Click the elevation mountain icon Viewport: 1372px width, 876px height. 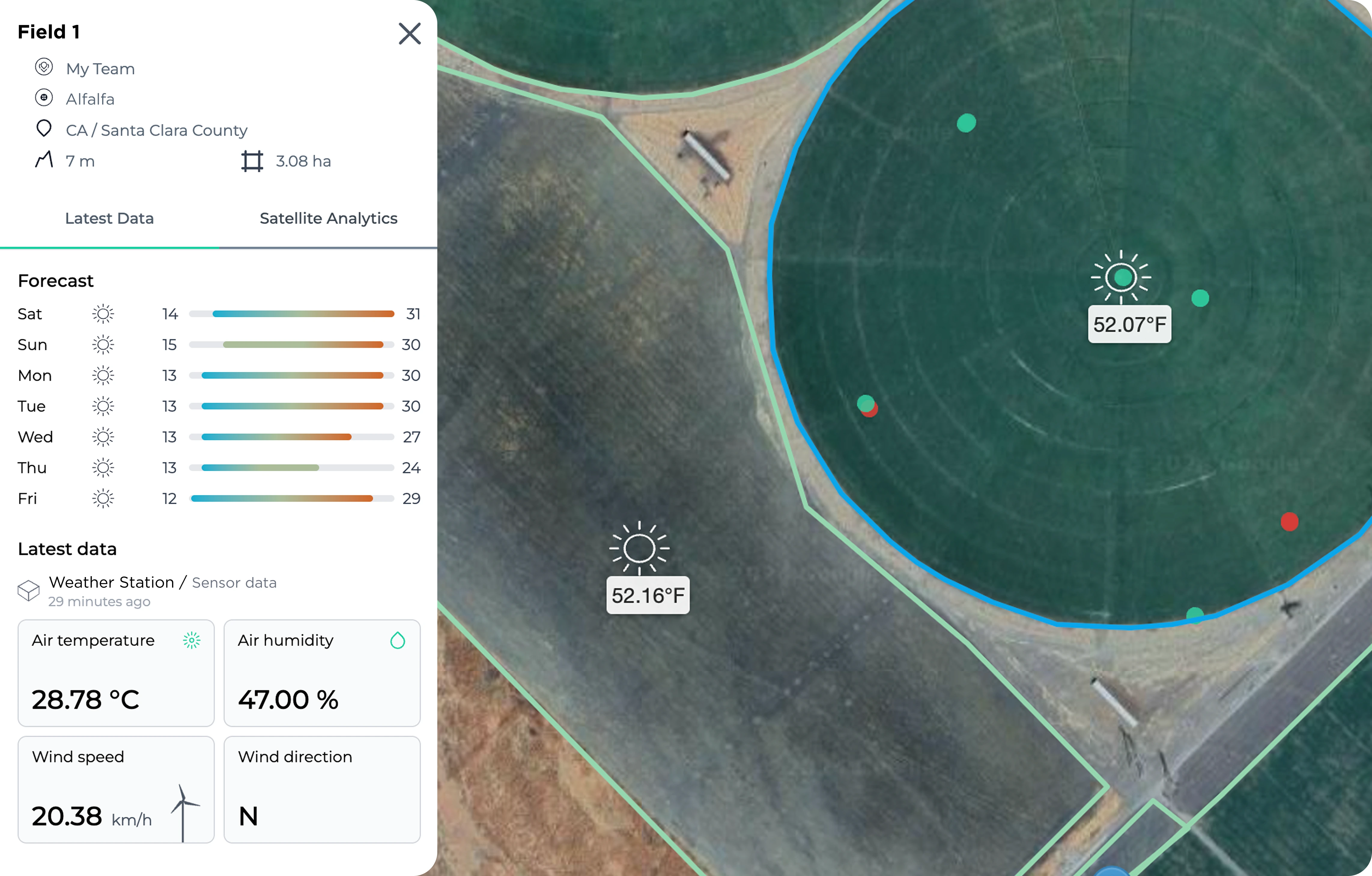coord(44,160)
